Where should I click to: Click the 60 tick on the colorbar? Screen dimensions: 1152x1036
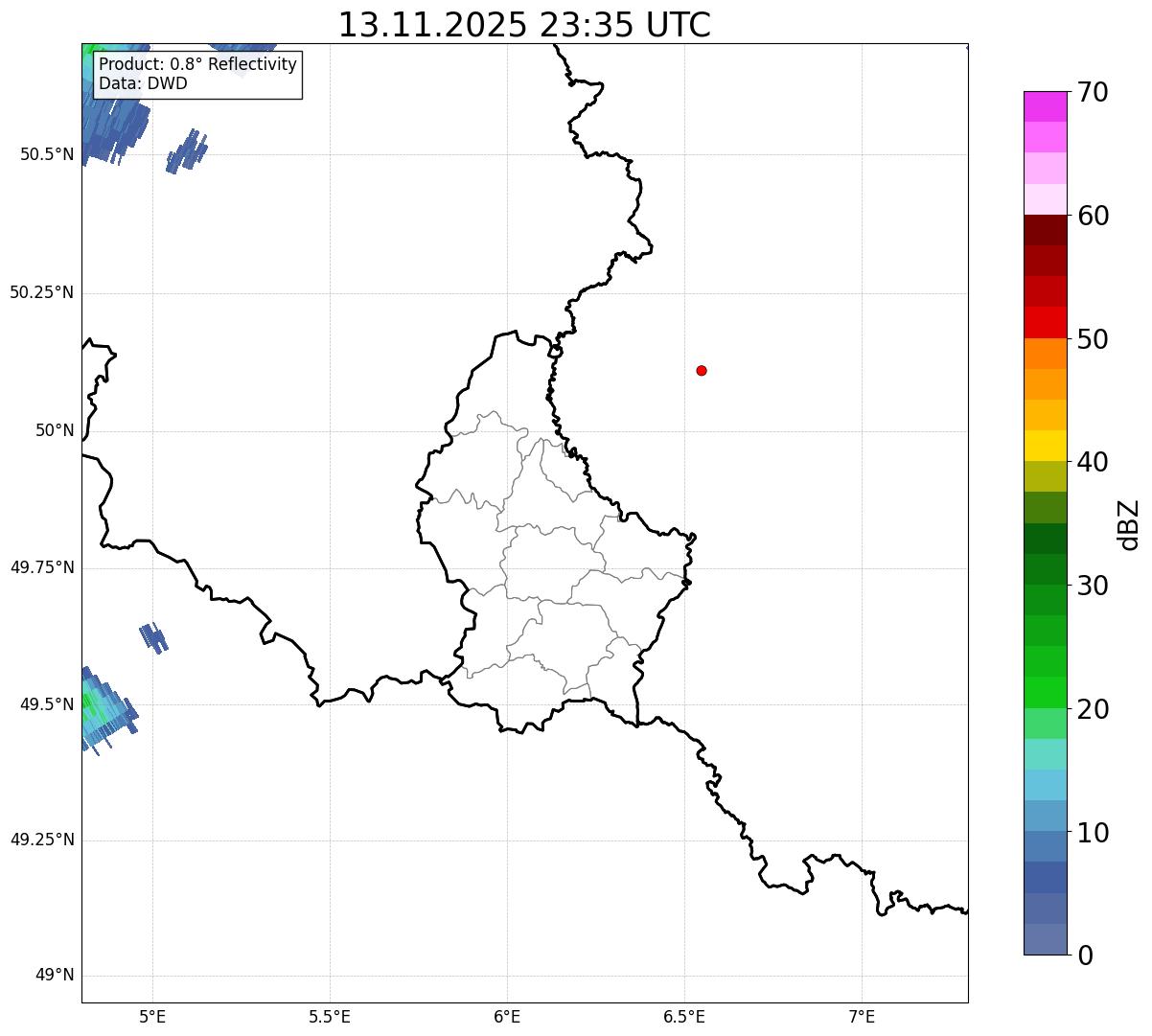(1093, 216)
